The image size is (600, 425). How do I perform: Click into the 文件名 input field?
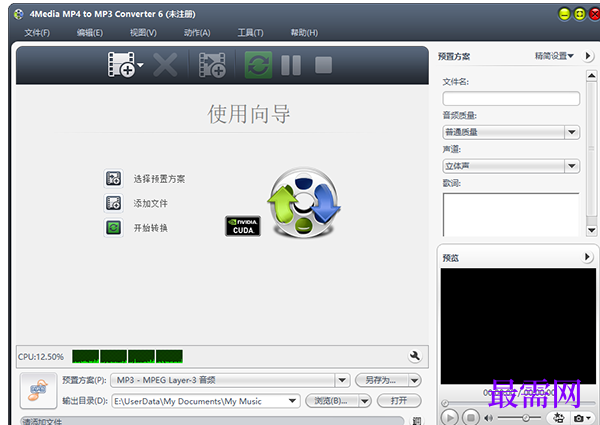[x=511, y=99]
